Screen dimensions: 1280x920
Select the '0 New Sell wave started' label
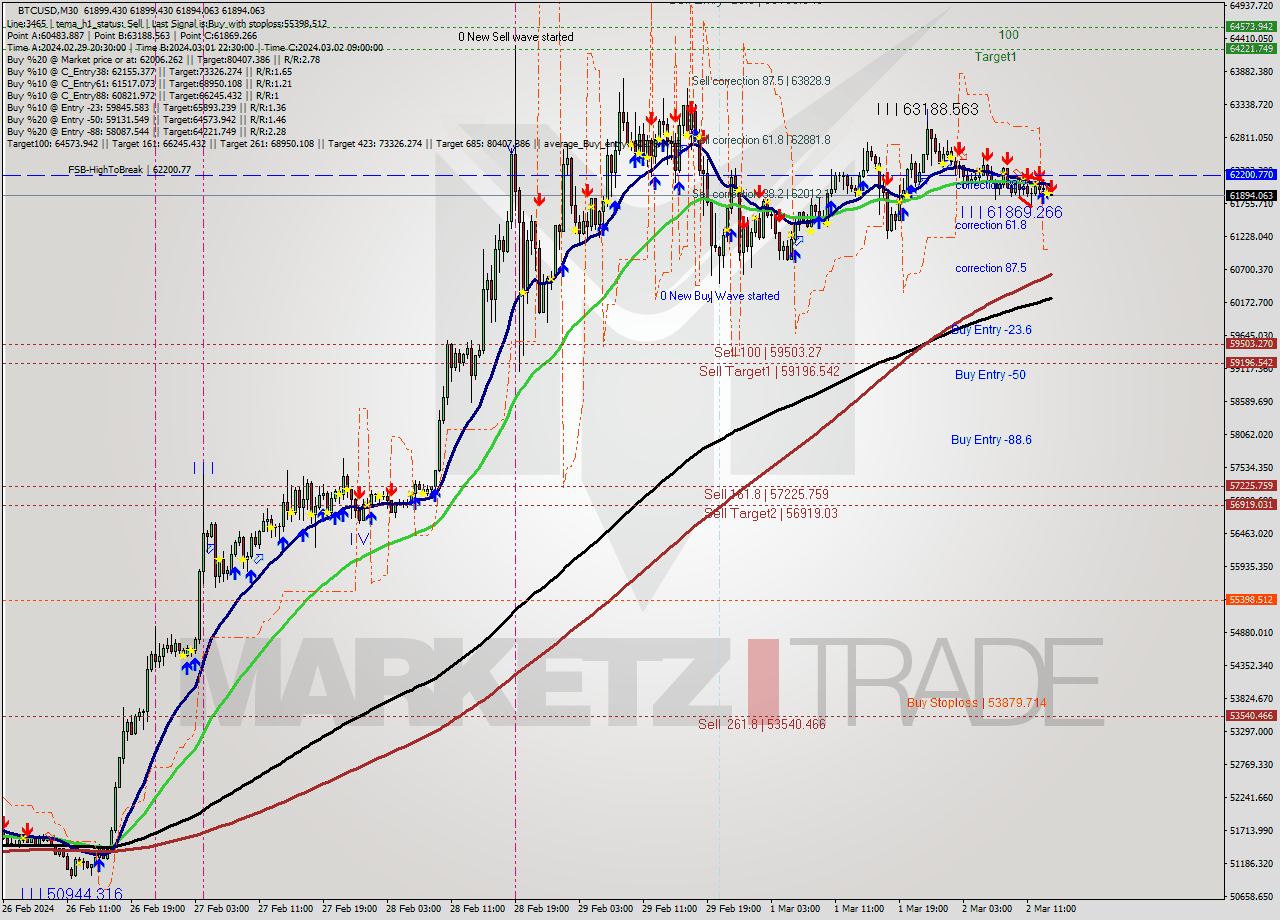(x=516, y=37)
